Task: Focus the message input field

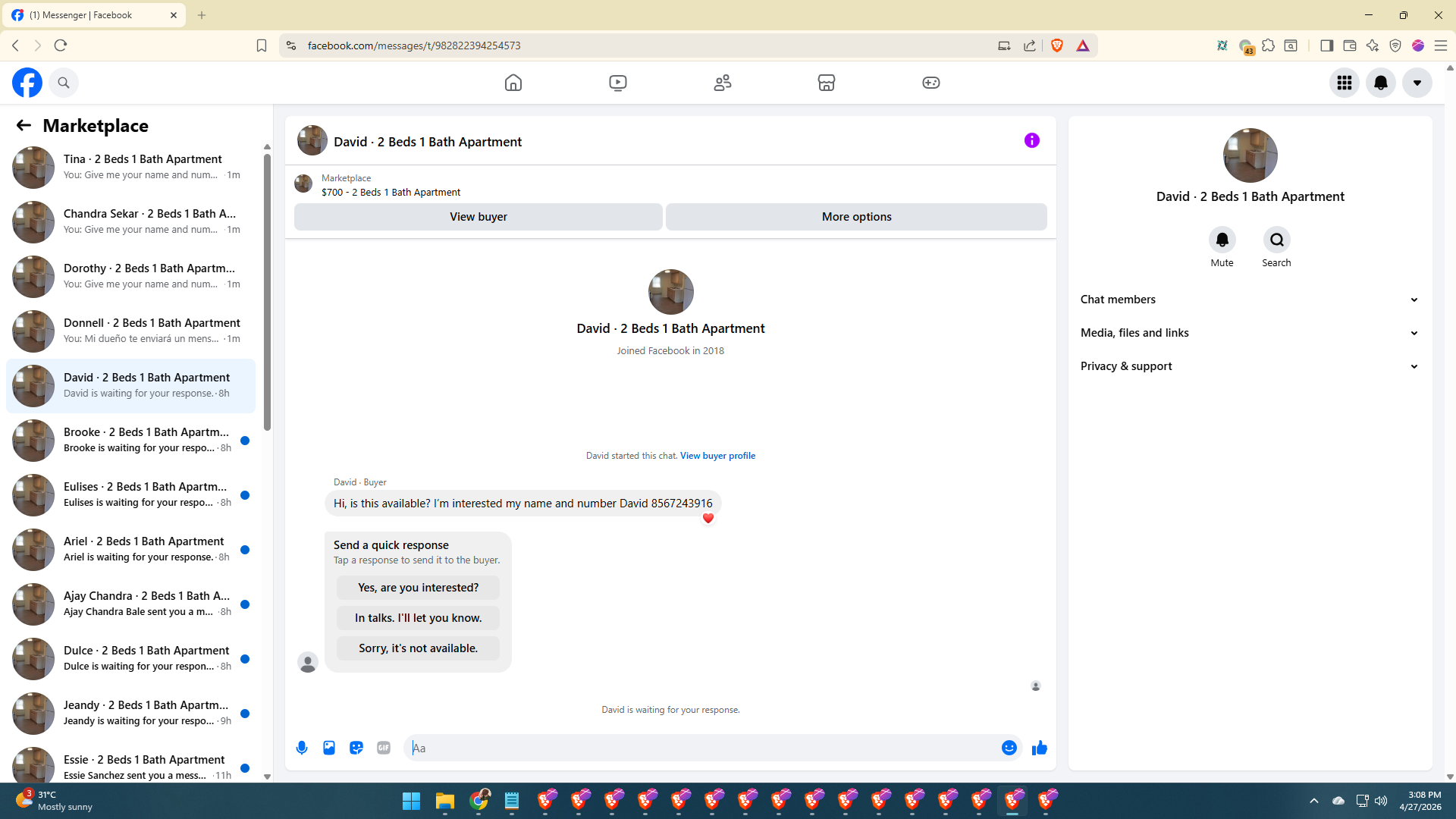Action: pos(704,748)
